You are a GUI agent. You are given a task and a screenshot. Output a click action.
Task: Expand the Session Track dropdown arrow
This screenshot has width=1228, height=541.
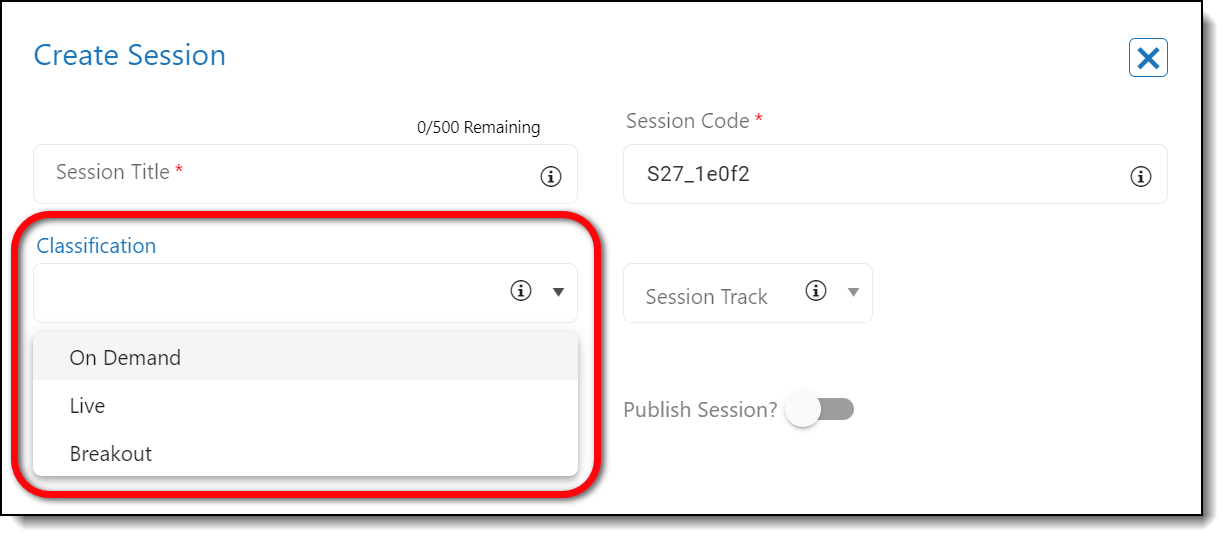pyautogui.click(x=853, y=292)
